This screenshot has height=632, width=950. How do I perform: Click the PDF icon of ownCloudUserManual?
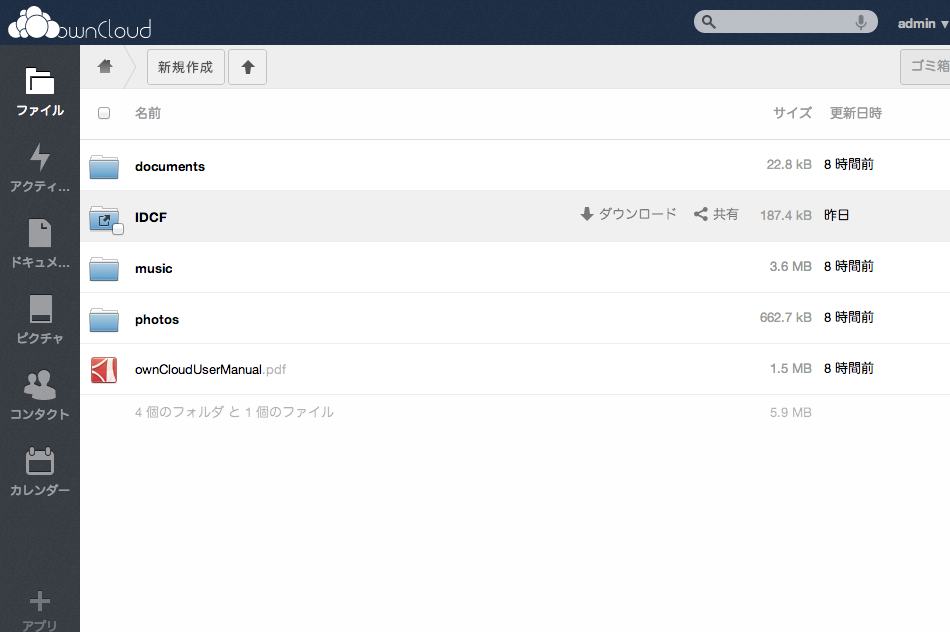(104, 370)
